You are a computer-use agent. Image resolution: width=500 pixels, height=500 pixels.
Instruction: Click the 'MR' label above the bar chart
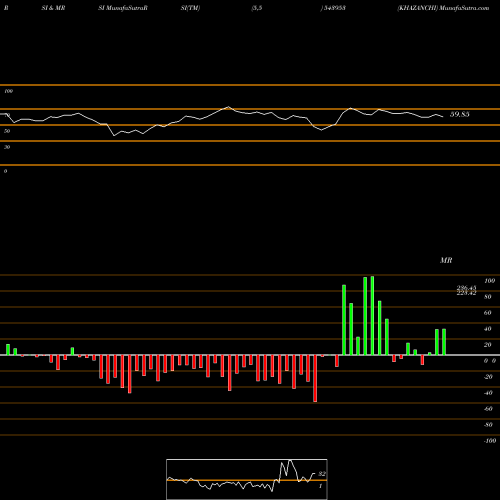(446, 260)
